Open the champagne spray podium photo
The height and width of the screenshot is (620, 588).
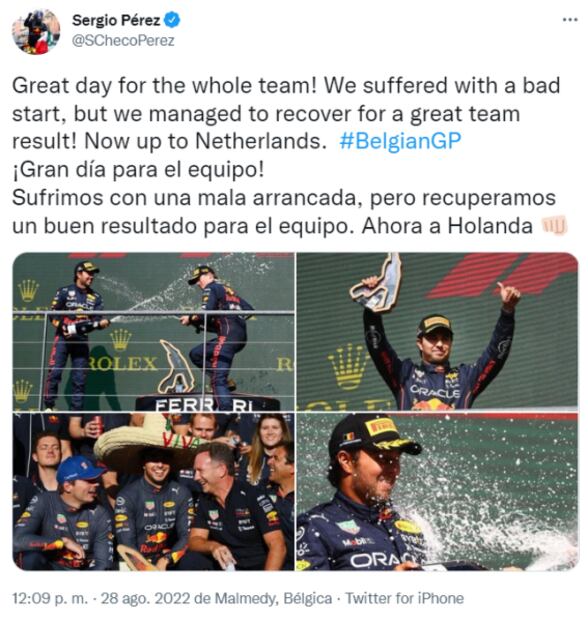coord(153,331)
